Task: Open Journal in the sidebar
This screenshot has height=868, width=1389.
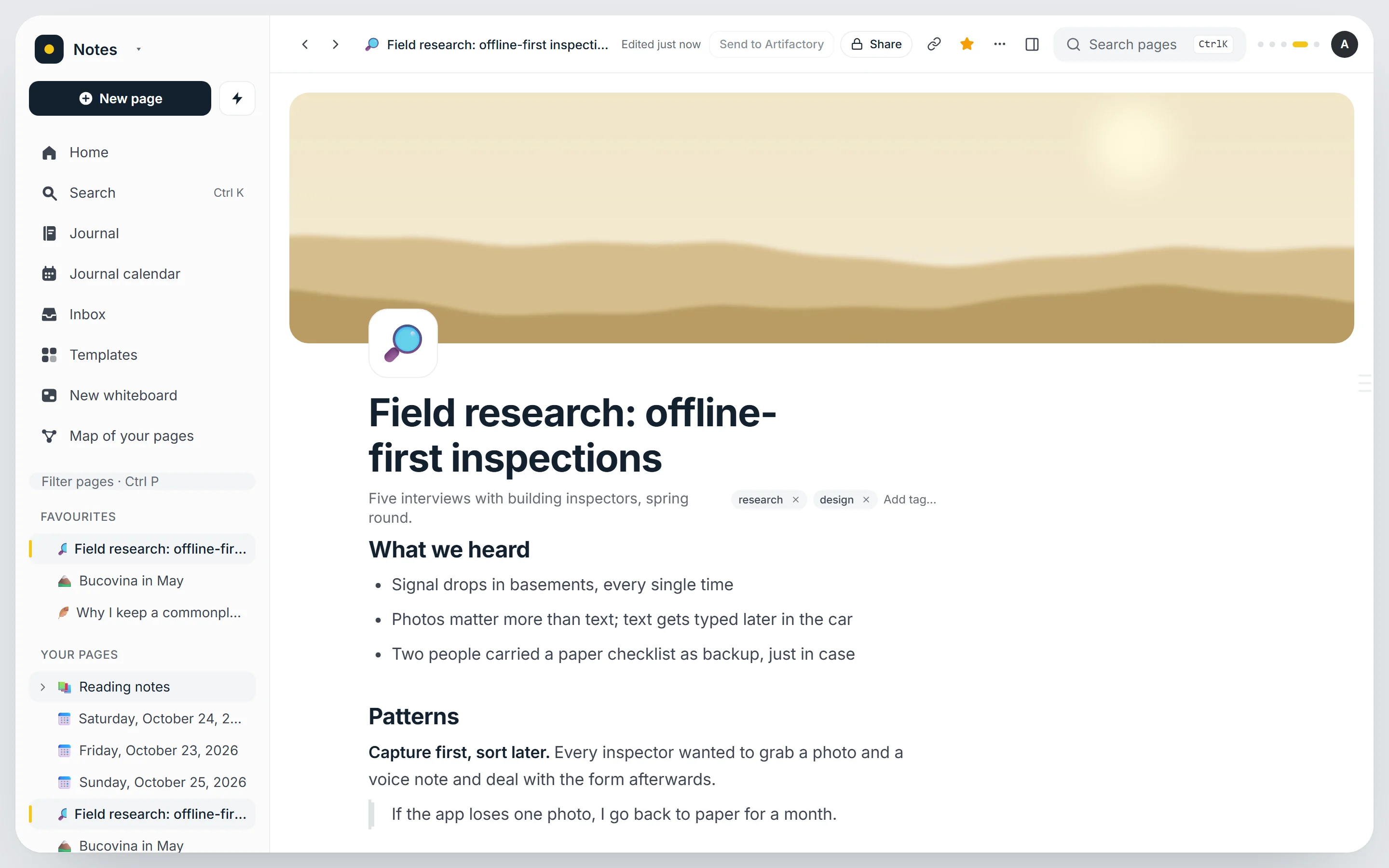Action: pos(142,233)
